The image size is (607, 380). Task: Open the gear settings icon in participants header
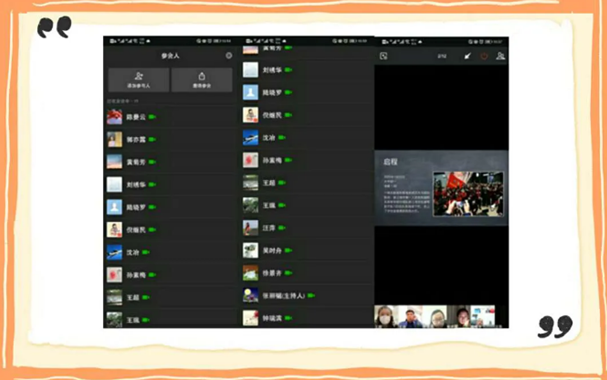(x=229, y=56)
